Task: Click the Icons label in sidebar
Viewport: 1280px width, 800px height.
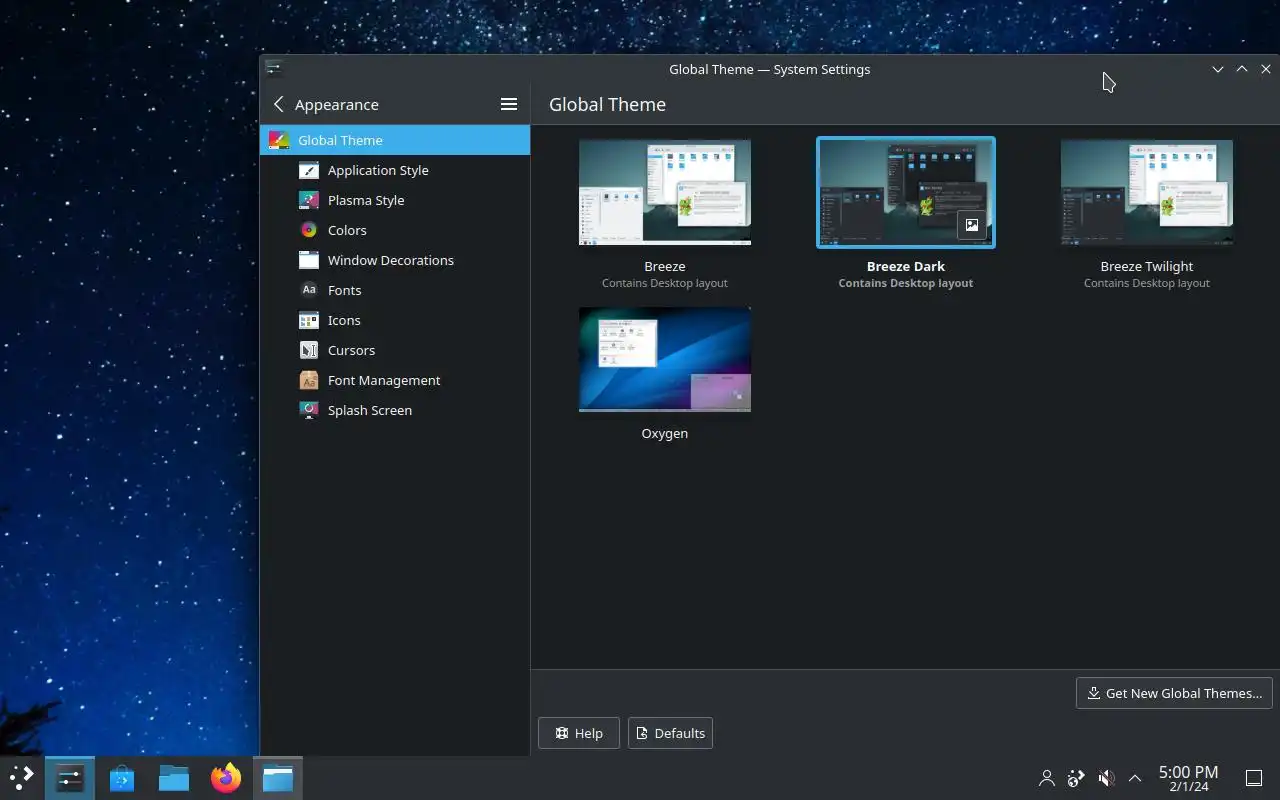Action: 344,320
